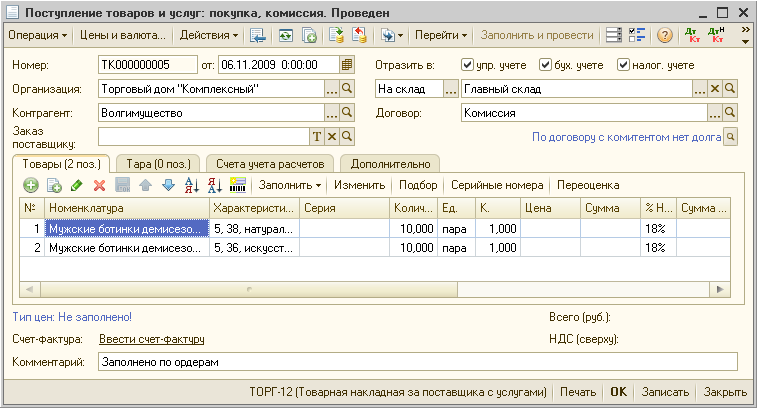Open the Счета учета расчетов tab
The height and width of the screenshot is (408, 757).
270,164
